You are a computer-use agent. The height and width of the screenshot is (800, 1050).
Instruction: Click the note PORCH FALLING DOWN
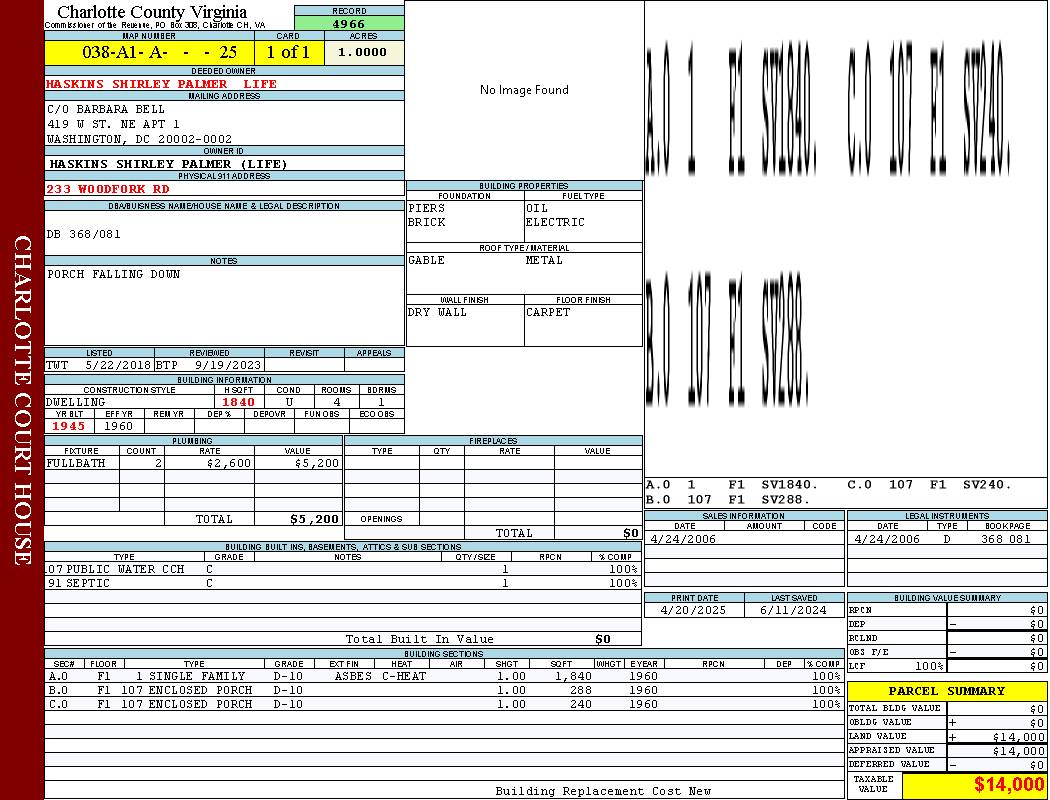[x=113, y=274]
